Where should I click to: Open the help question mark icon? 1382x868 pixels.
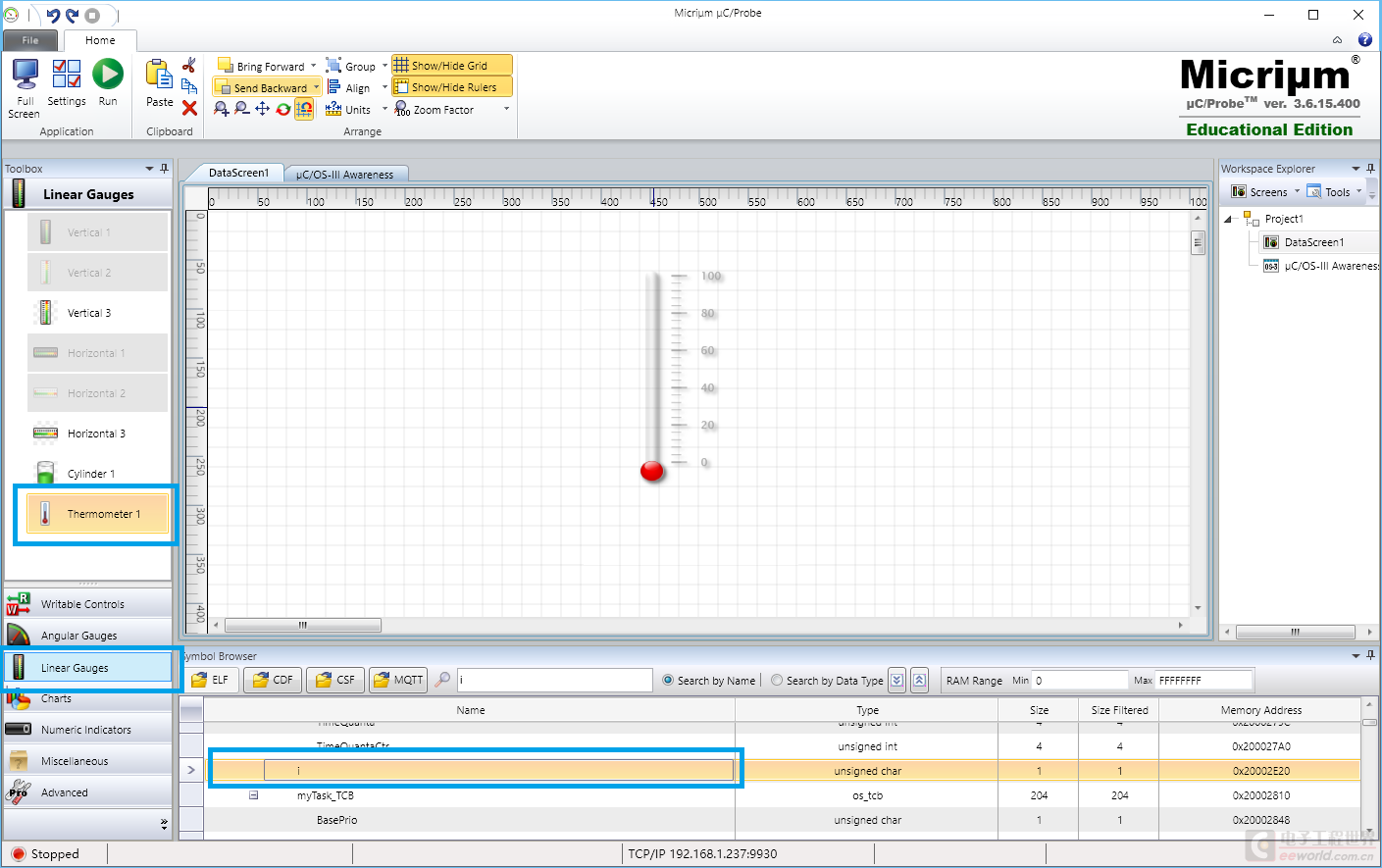1364,40
